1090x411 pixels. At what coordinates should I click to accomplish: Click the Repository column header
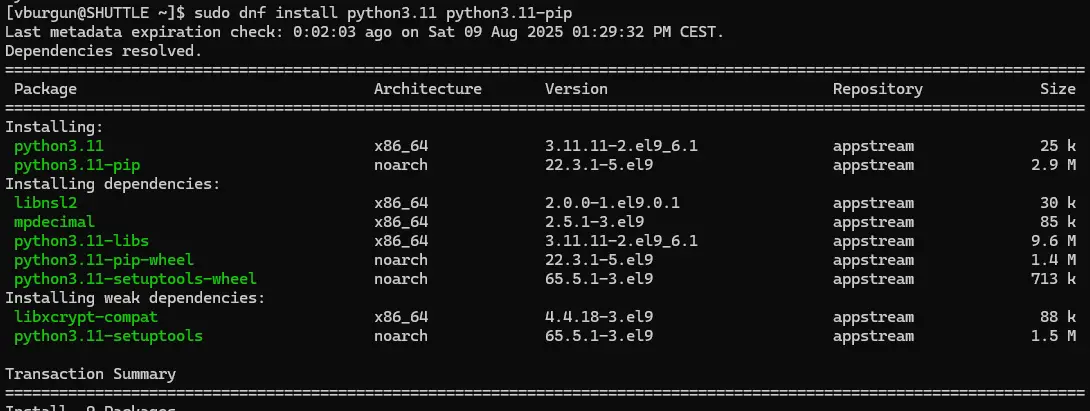pos(877,89)
